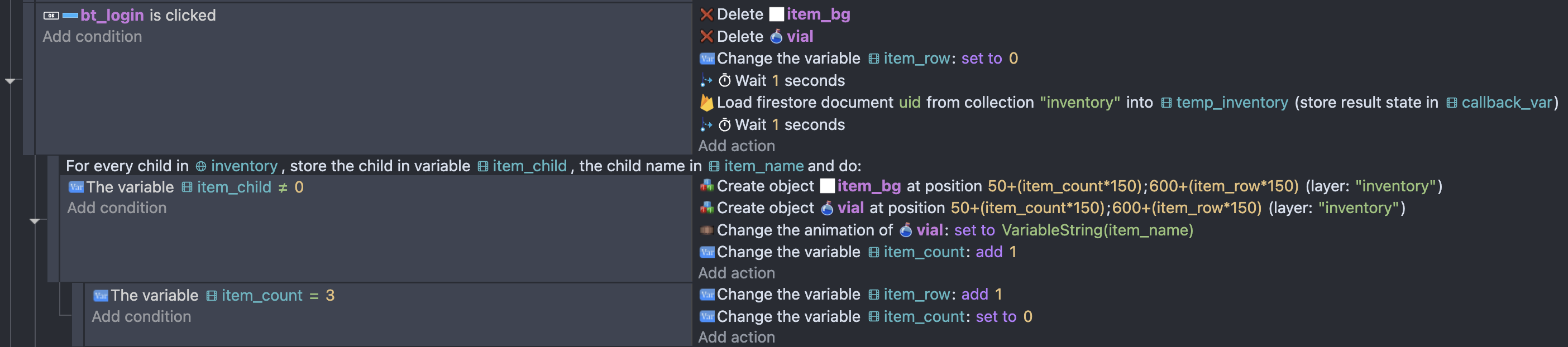Image resolution: width=1568 pixels, height=347 pixels.
Task: Click Add action below the second Wait
Action: (736, 146)
